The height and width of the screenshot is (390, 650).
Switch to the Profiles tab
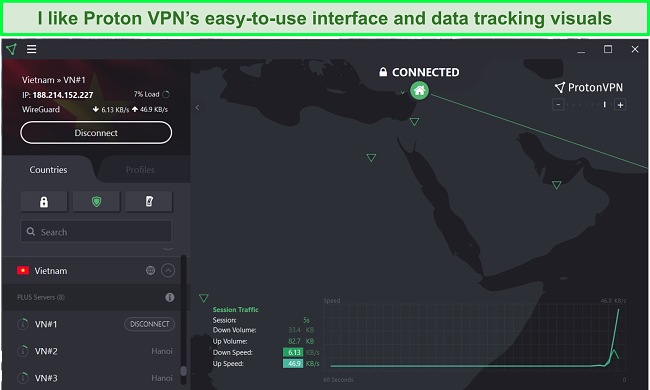140,170
